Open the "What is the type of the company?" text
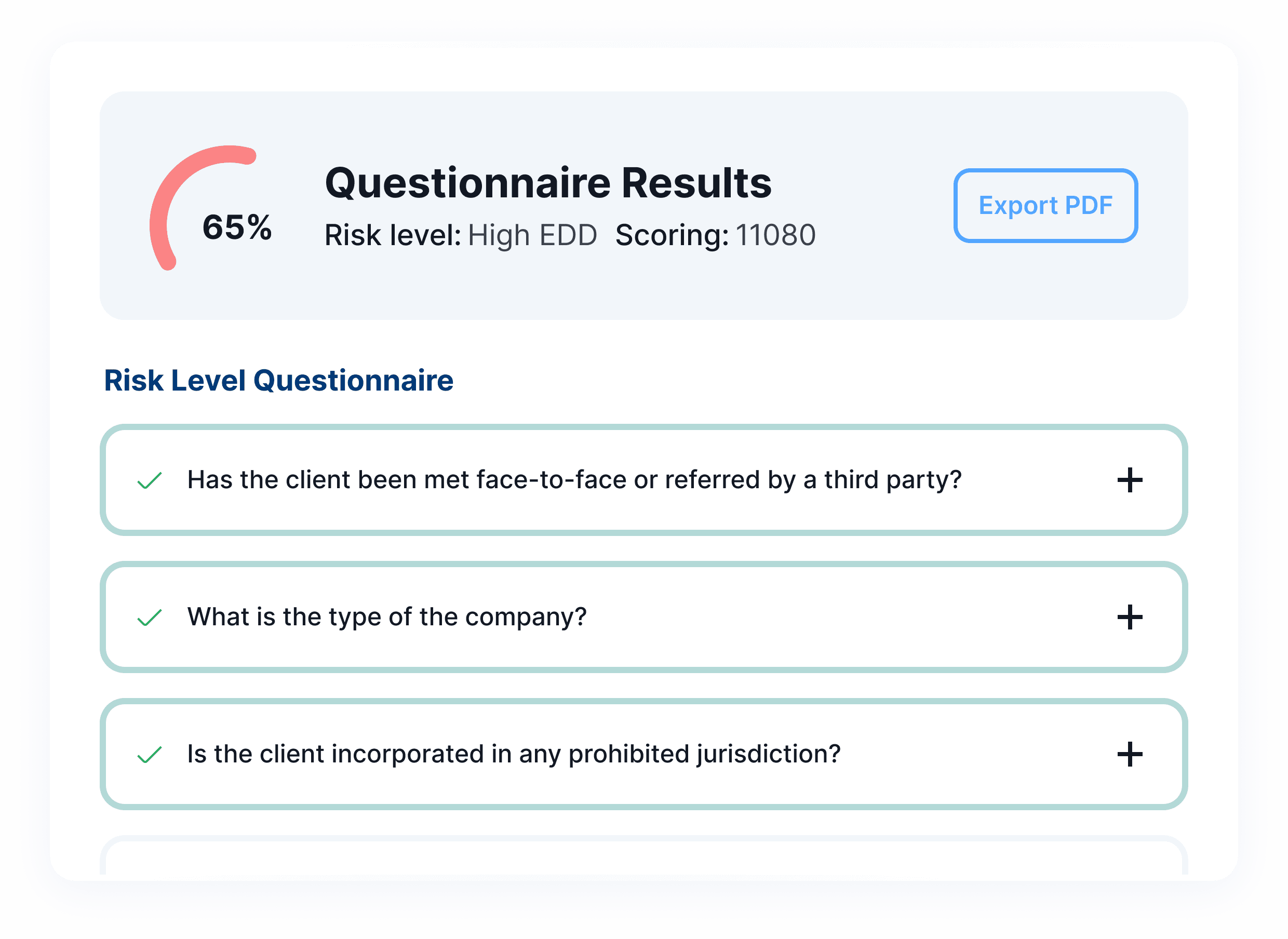This screenshot has height=939, width=1288. [x=386, y=616]
